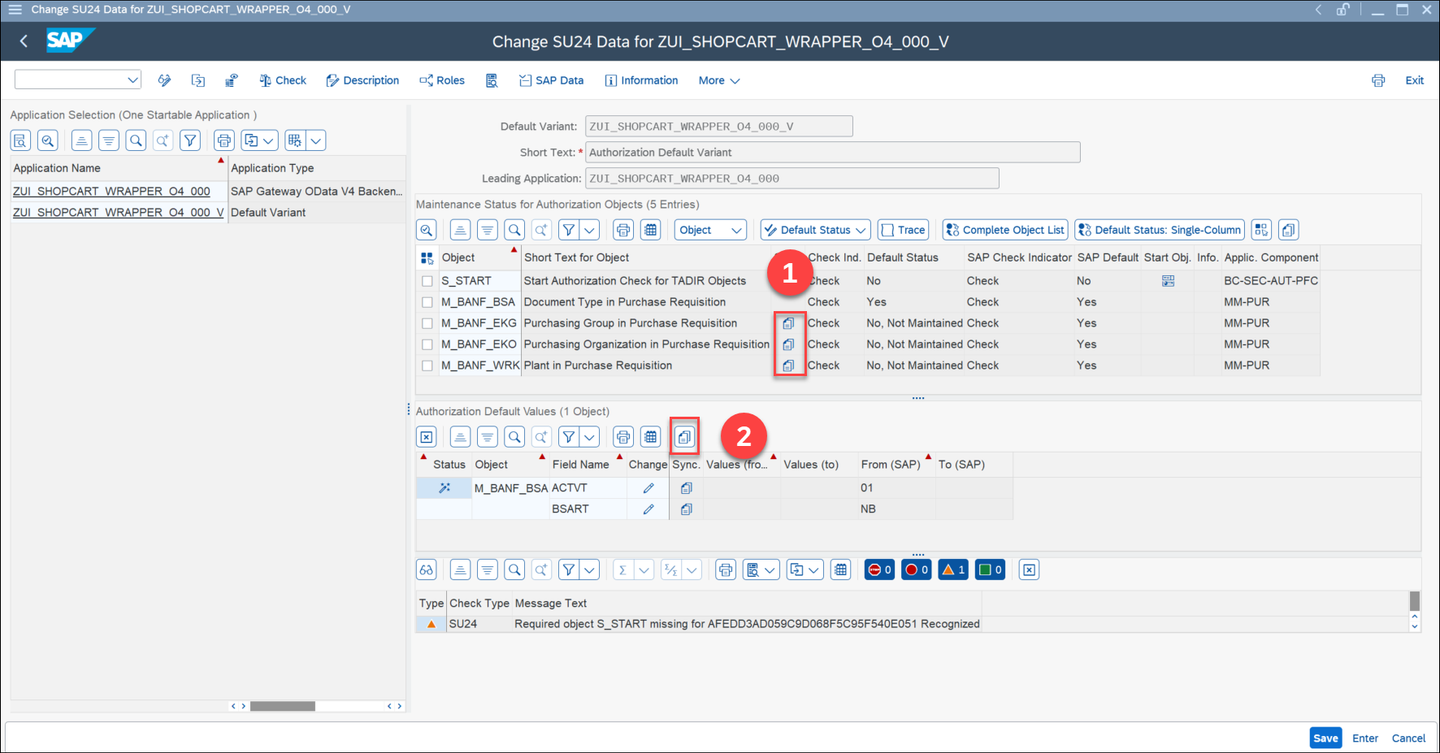Sort ascending in Application Selection toolbar
The height and width of the screenshot is (753, 1440).
click(x=82, y=141)
